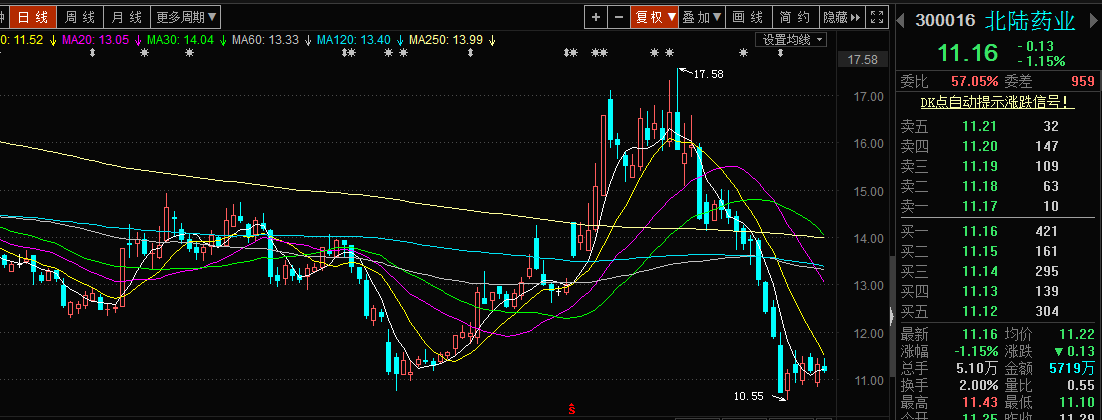Image resolution: width=1102 pixels, height=420 pixels.
Task: Click the MA30: 14.04 label
Action: [x=180, y=40]
